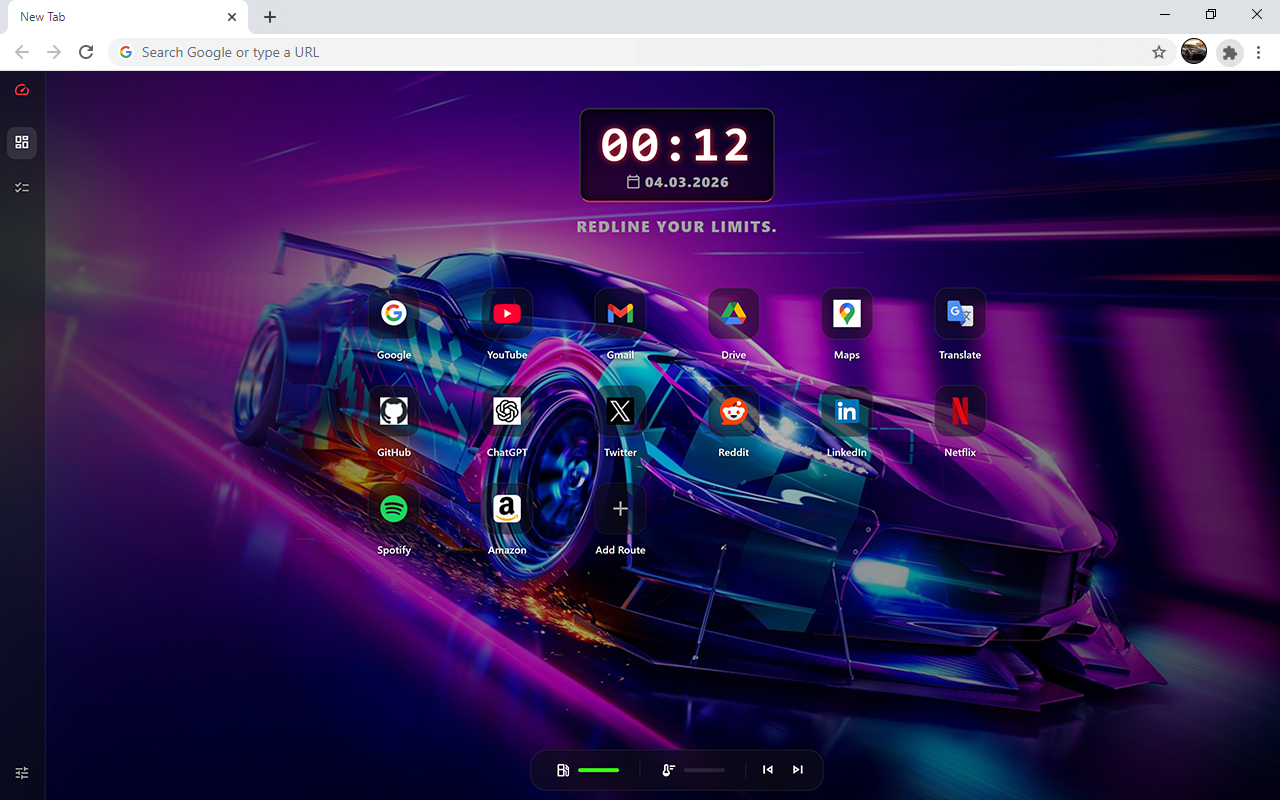Viewport: 1280px width, 800px height.
Task: Open the YouTube shortcut
Action: [507, 314]
